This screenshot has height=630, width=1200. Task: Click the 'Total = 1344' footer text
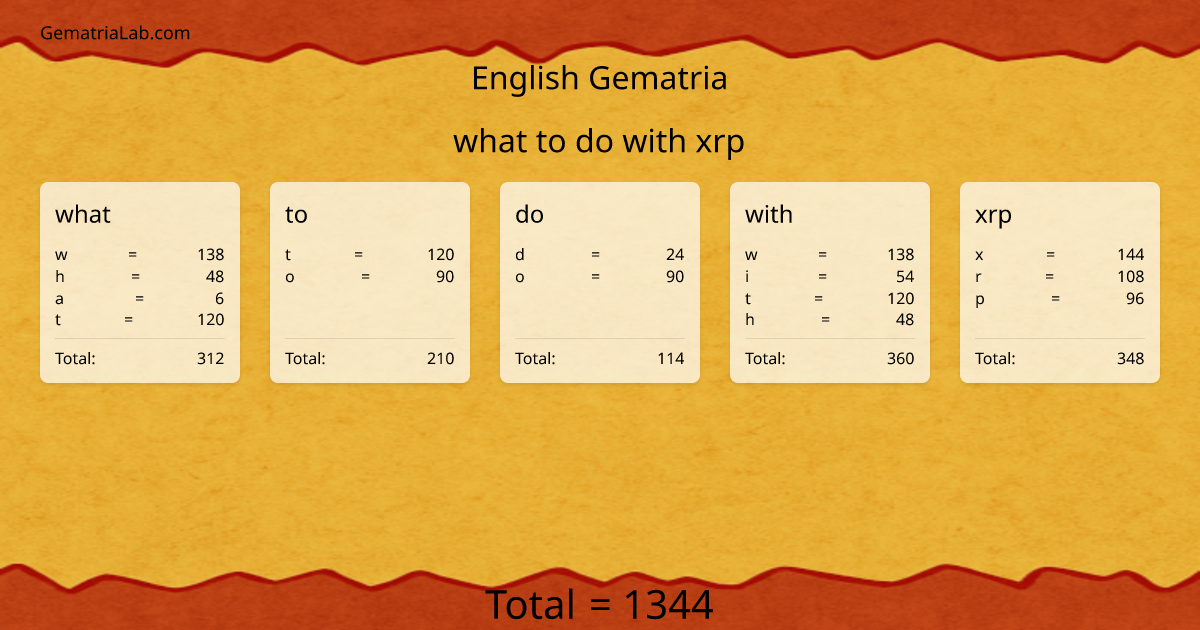click(599, 605)
